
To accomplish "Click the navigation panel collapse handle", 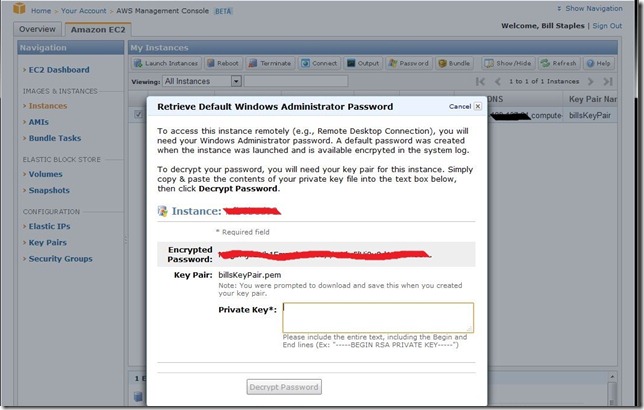I will [126, 240].
